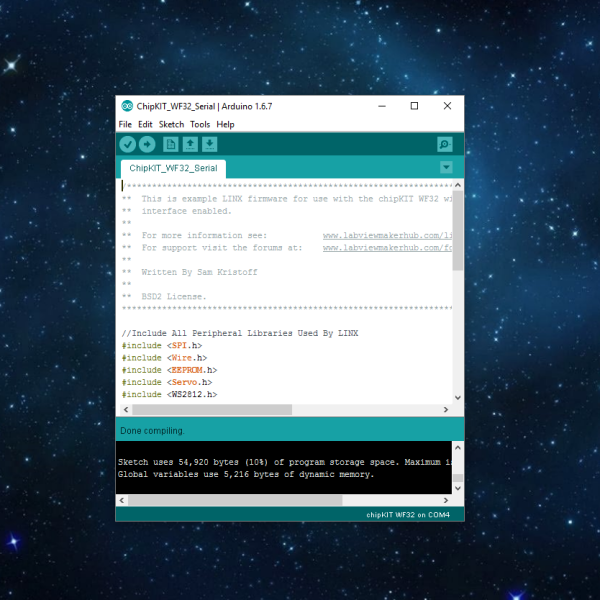
Task: Open the Edit menu
Action: point(145,124)
